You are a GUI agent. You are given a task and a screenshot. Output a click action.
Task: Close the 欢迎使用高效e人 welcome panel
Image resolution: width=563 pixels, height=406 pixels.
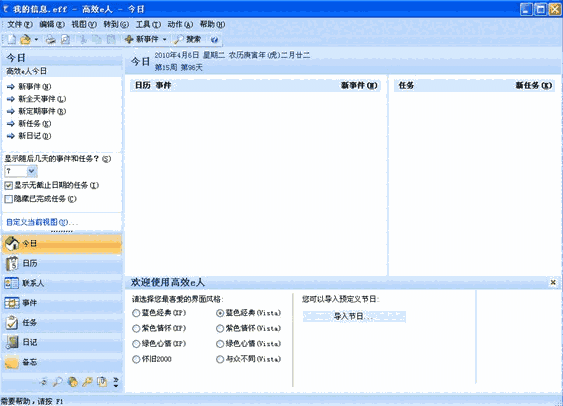pos(553,283)
